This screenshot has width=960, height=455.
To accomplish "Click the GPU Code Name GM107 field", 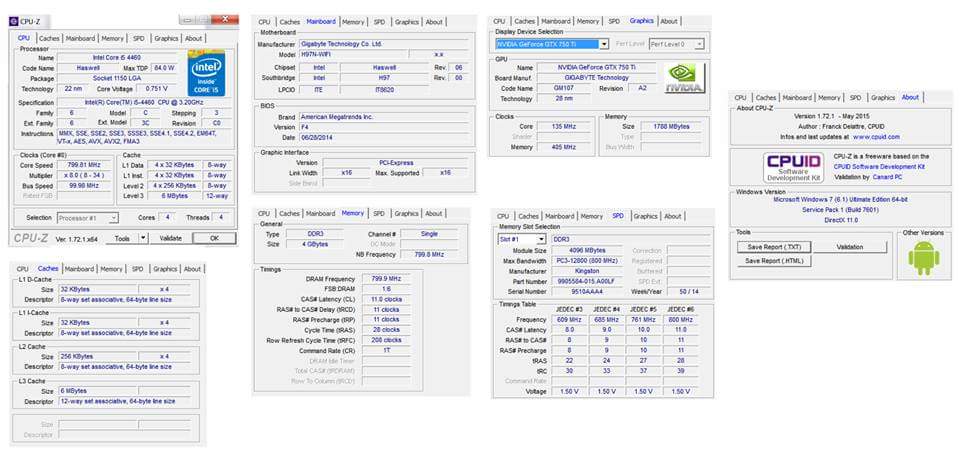I will [563, 89].
